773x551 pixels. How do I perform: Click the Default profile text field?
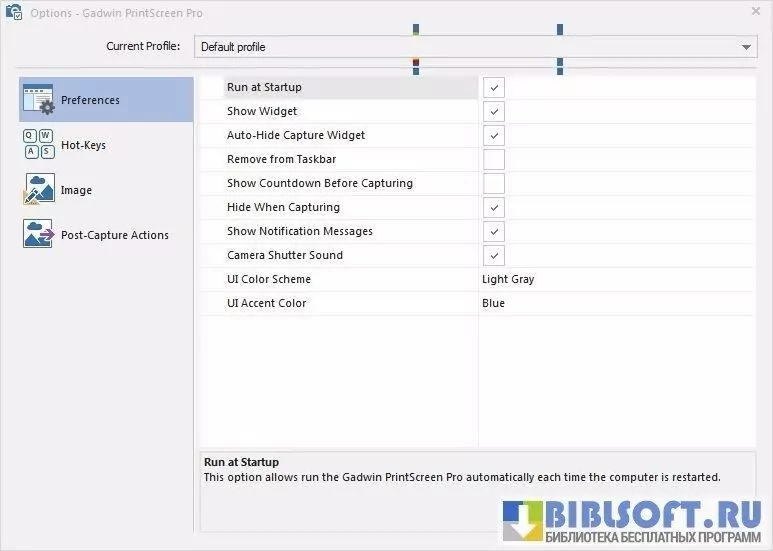tap(460, 47)
